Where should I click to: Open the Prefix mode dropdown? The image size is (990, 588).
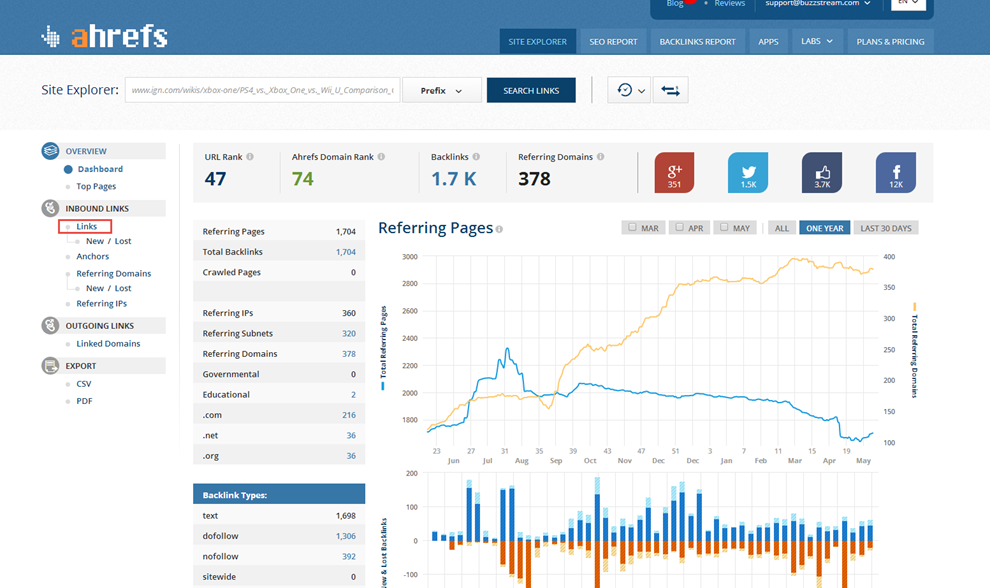[x=440, y=89]
